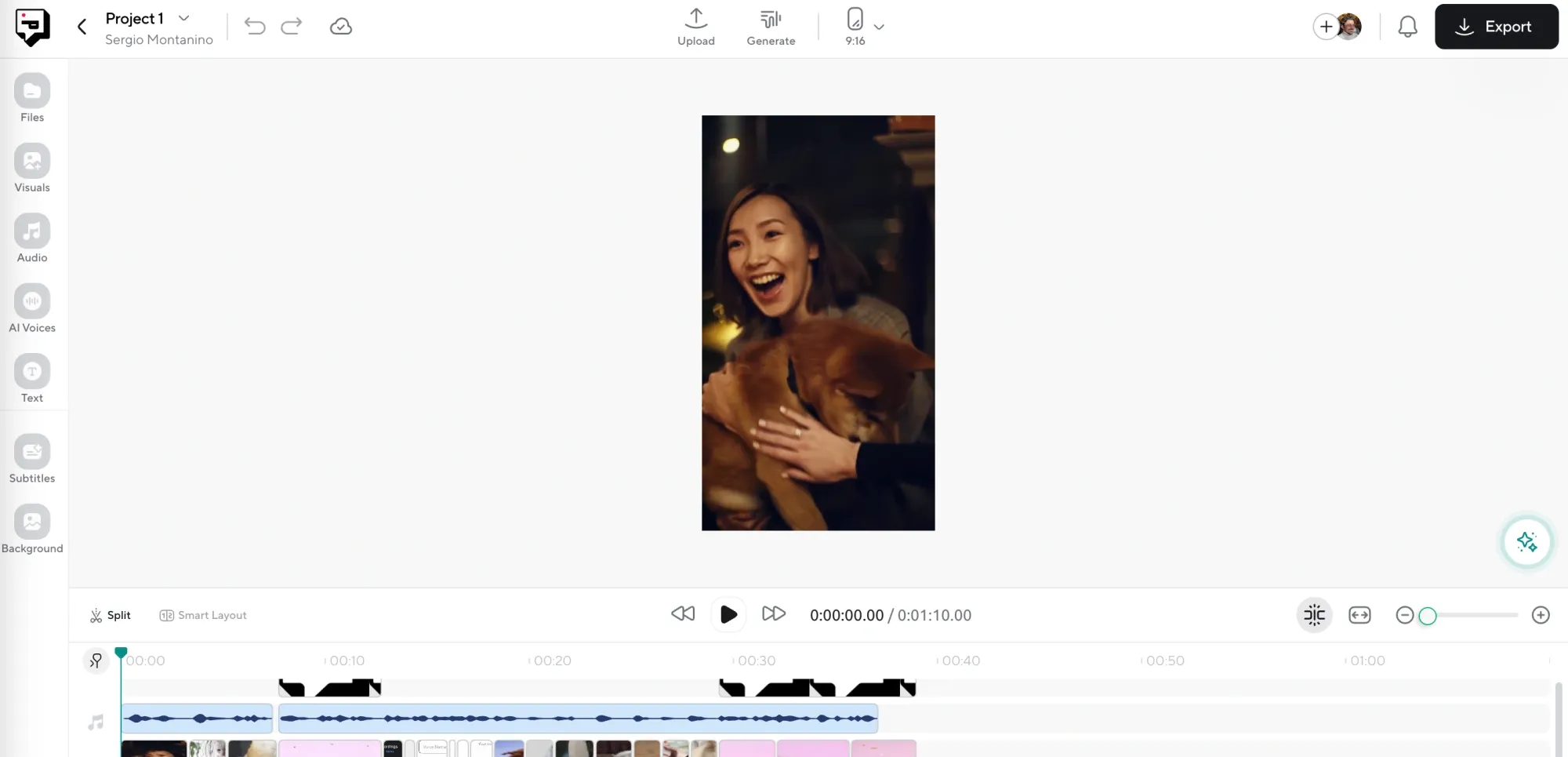This screenshot has width=1568, height=757.
Task: Open the Subtitles panel
Action: (31, 457)
